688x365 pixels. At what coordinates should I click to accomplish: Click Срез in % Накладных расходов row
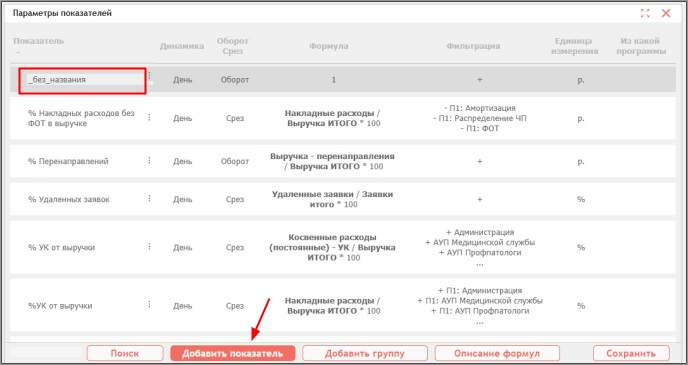tap(235, 118)
